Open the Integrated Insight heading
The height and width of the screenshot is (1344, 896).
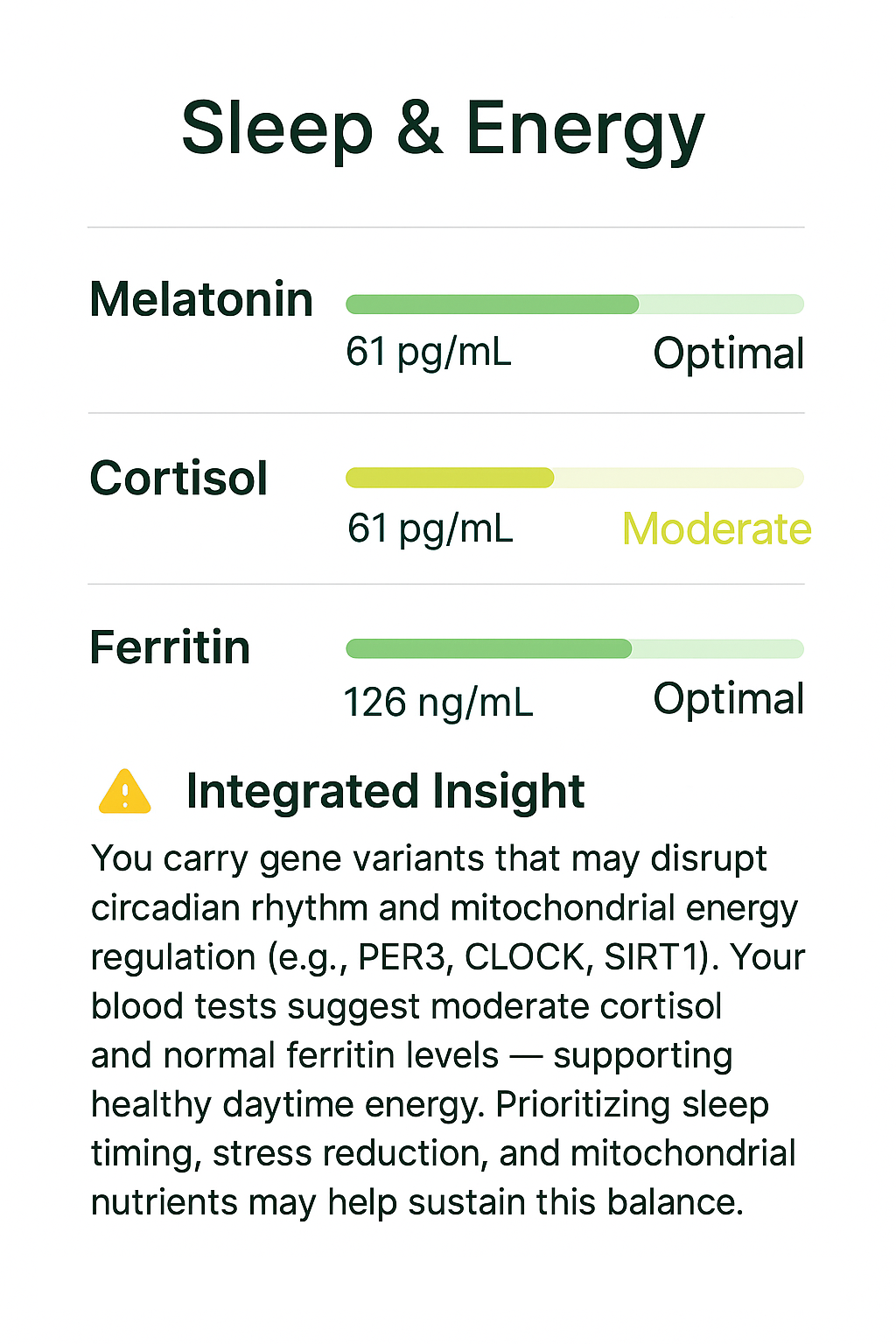pos(385,792)
